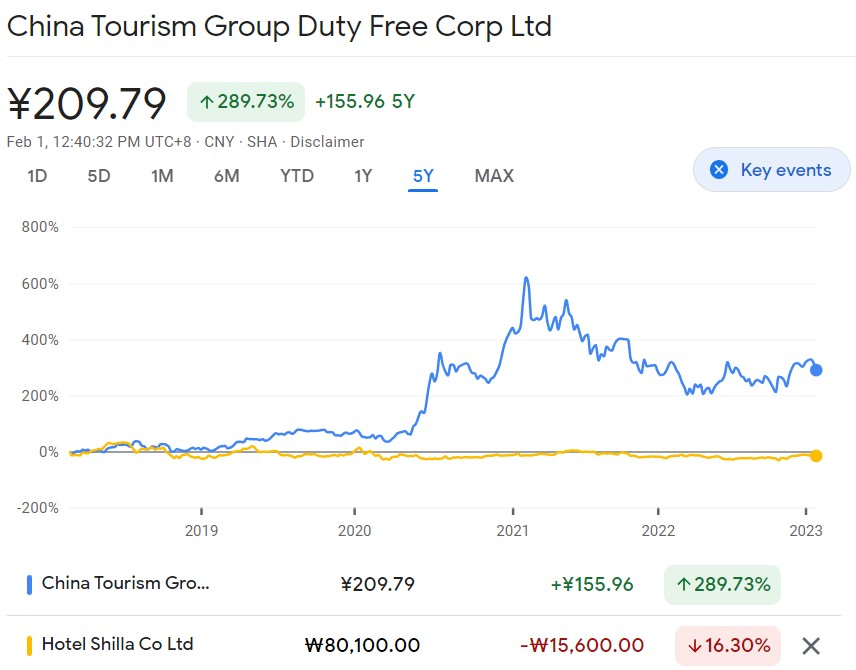856x670 pixels.
Task: Click the -₩15,600.00 change value
Action: click(x=582, y=645)
